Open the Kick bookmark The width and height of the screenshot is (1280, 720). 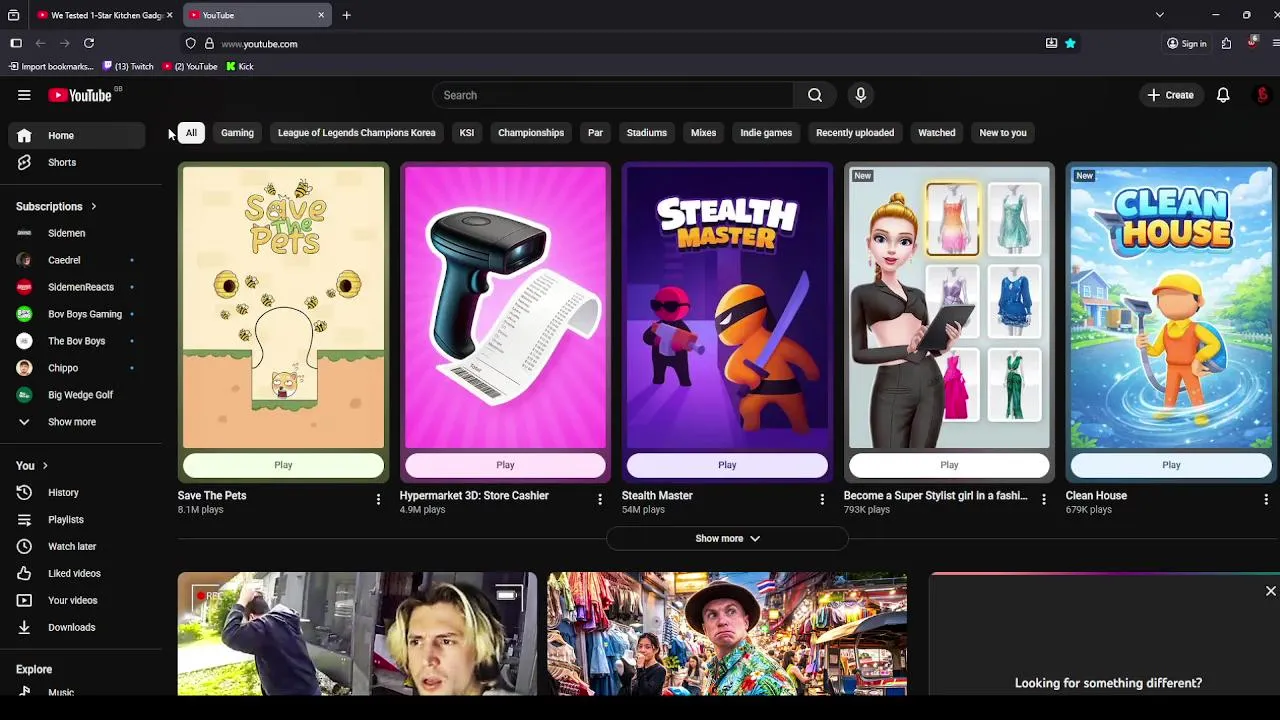point(240,66)
